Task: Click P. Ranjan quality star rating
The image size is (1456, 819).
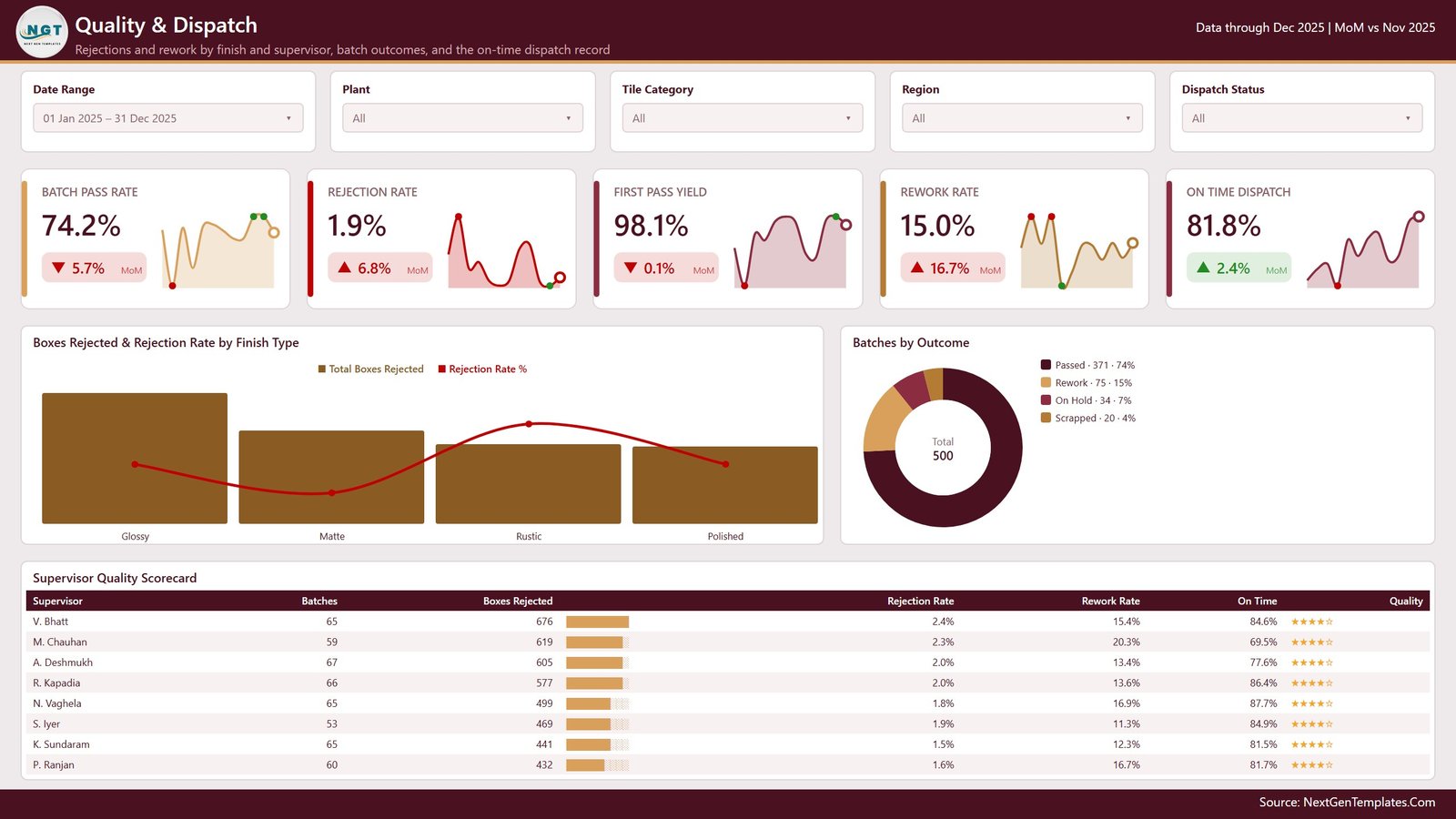Action: click(1312, 765)
